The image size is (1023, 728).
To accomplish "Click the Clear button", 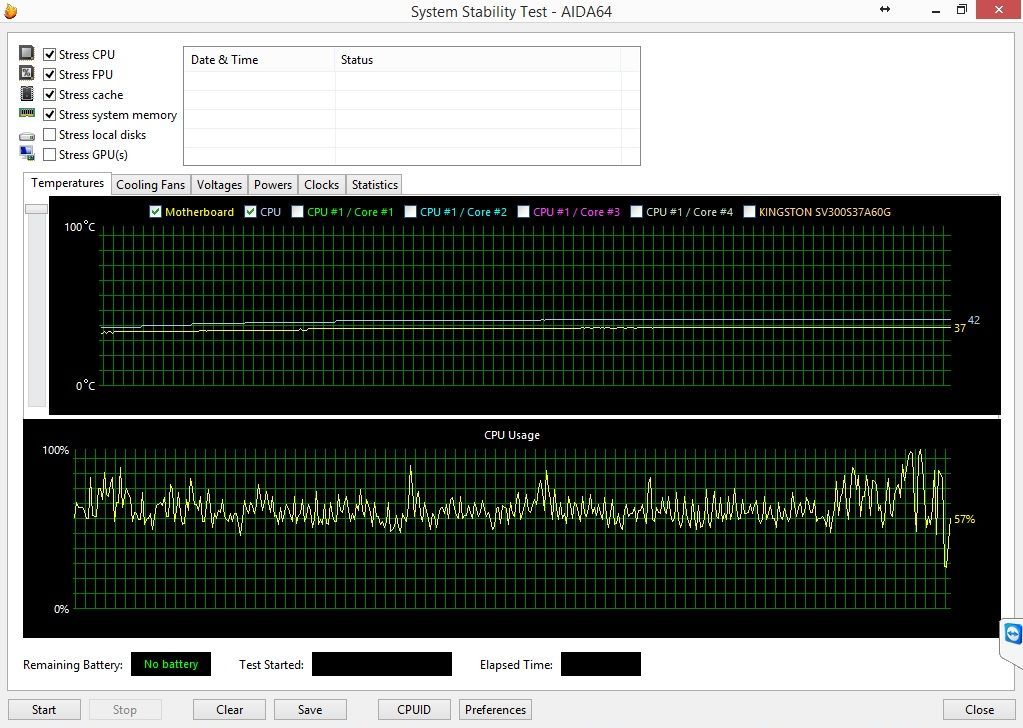I will point(230,709).
